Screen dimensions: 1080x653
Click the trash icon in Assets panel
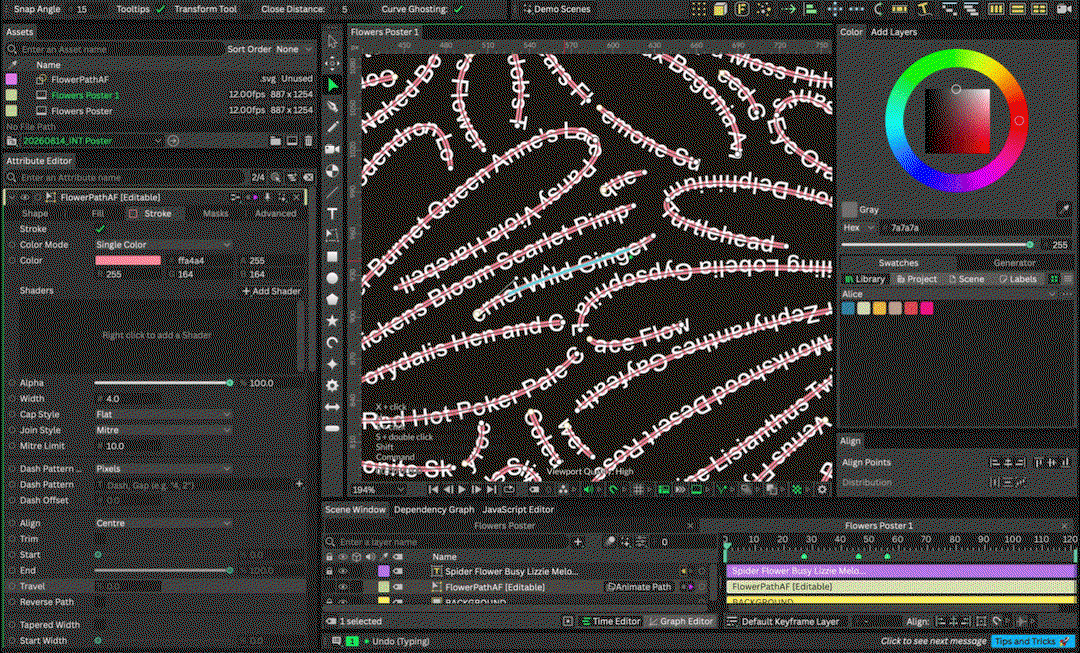[309, 141]
